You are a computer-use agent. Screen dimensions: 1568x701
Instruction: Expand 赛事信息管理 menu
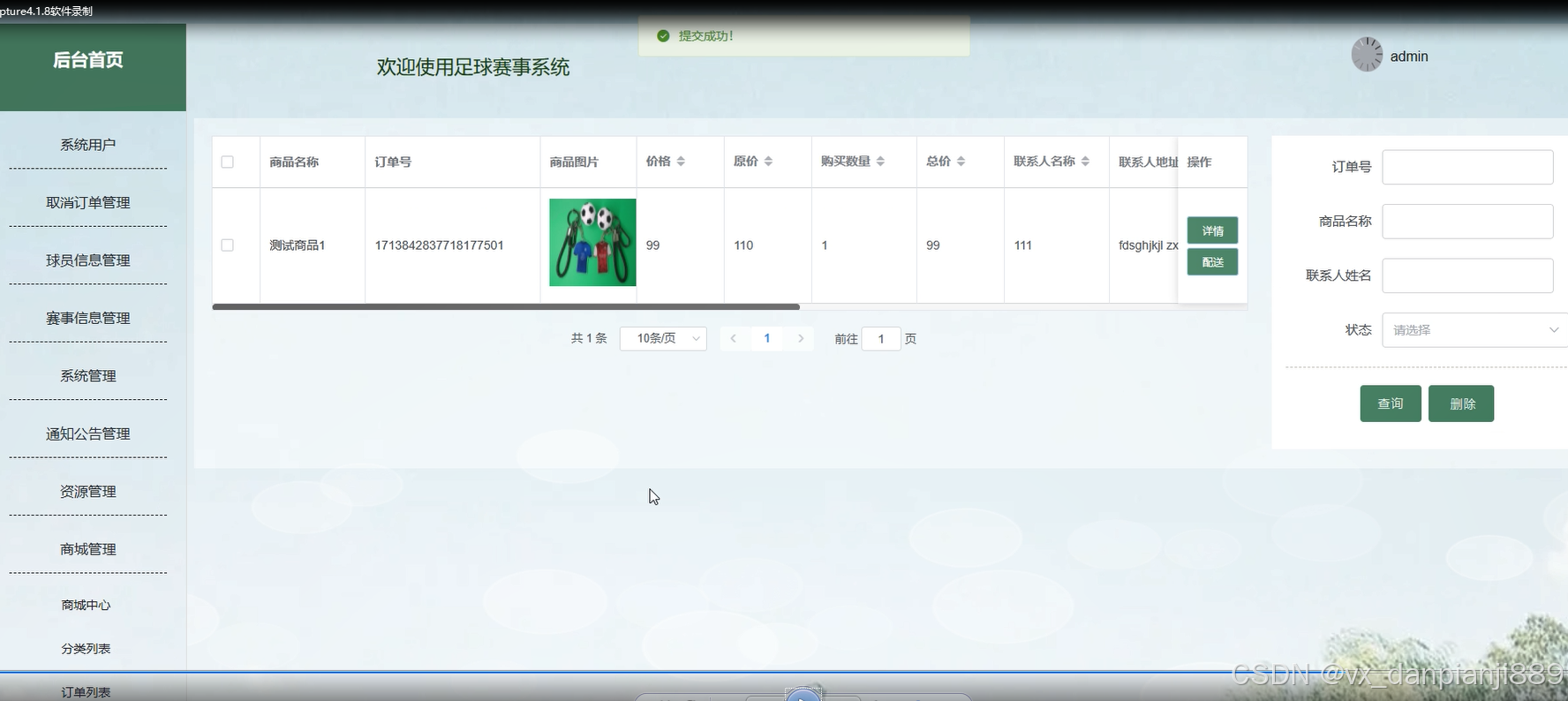(88, 318)
